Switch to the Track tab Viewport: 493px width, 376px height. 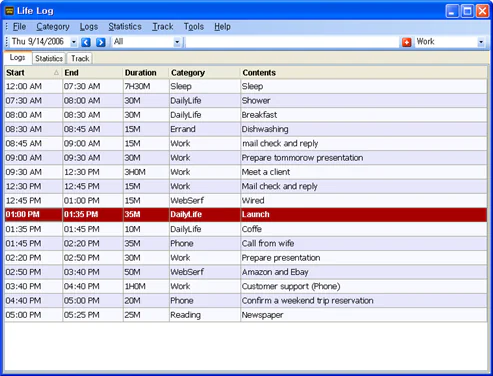click(80, 59)
